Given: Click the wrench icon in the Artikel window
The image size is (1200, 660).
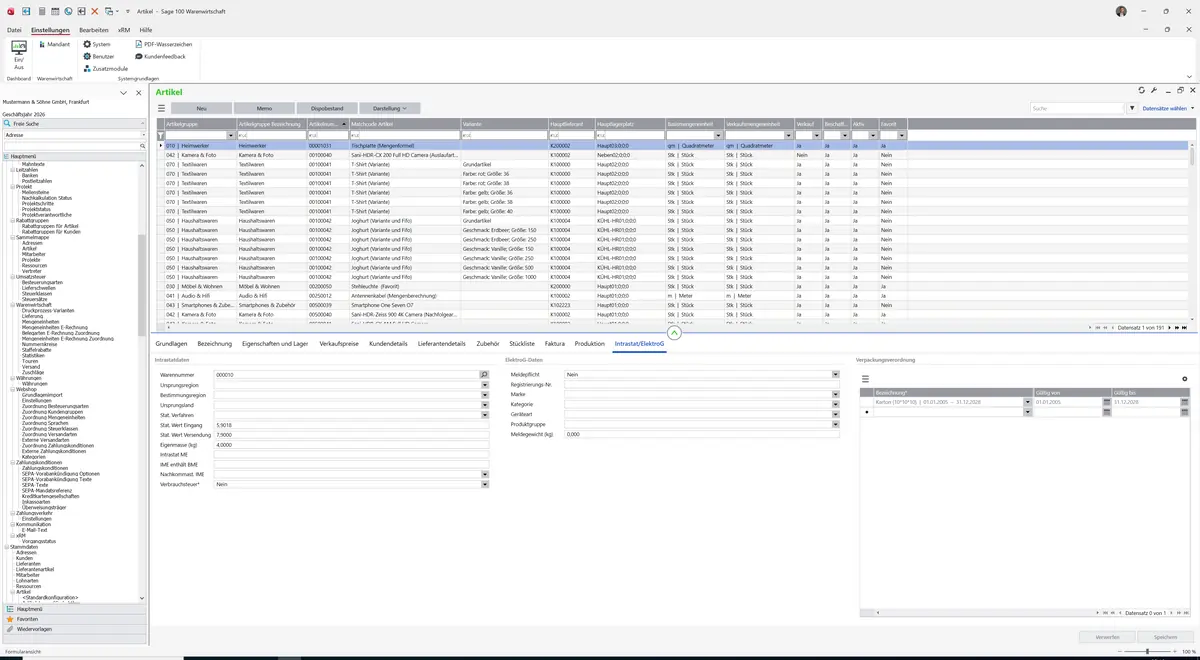Looking at the screenshot, I should tap(1154, 90).
